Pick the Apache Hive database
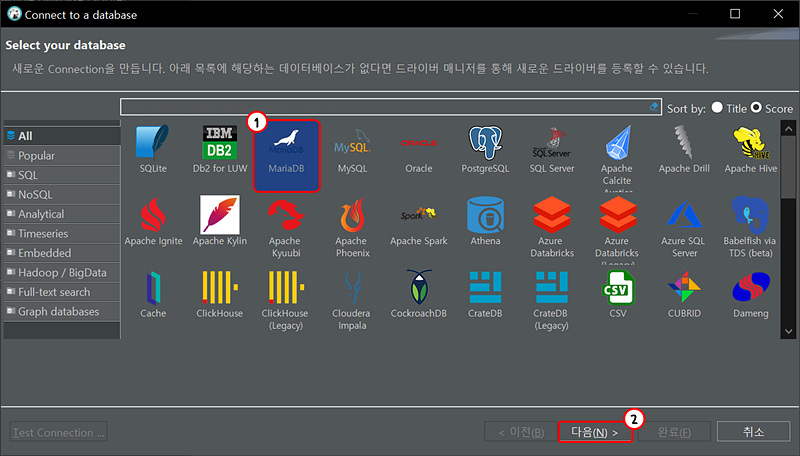Image resolution: width=800 pixels, height=456 pixels. 751,149
